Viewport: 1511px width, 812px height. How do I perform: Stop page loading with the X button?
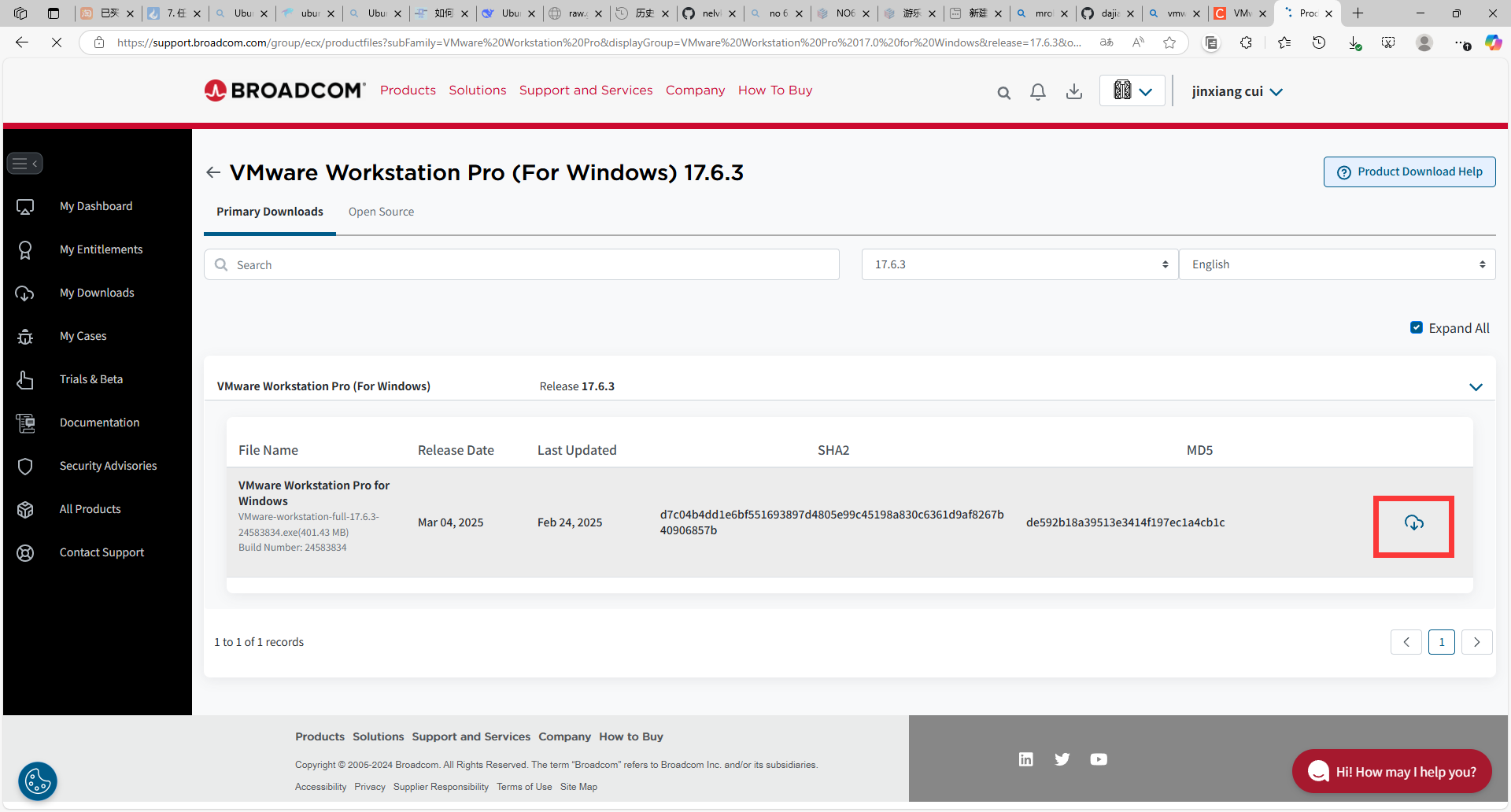(x=57, y=42)
